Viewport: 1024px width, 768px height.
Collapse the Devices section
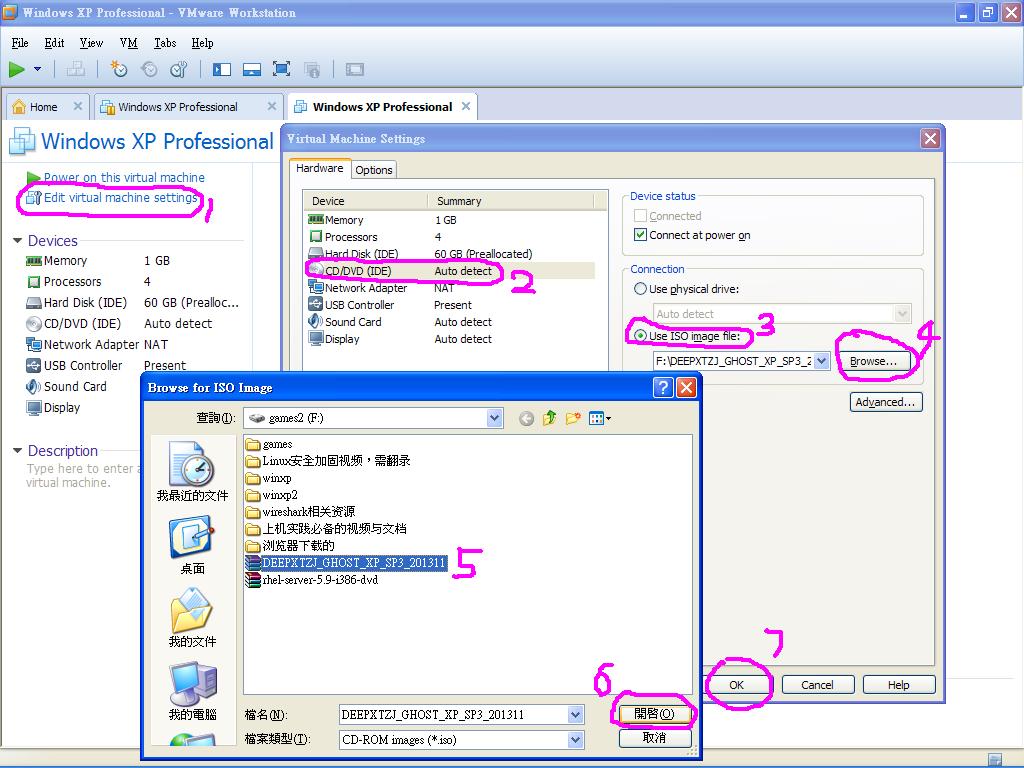(18, 241)
